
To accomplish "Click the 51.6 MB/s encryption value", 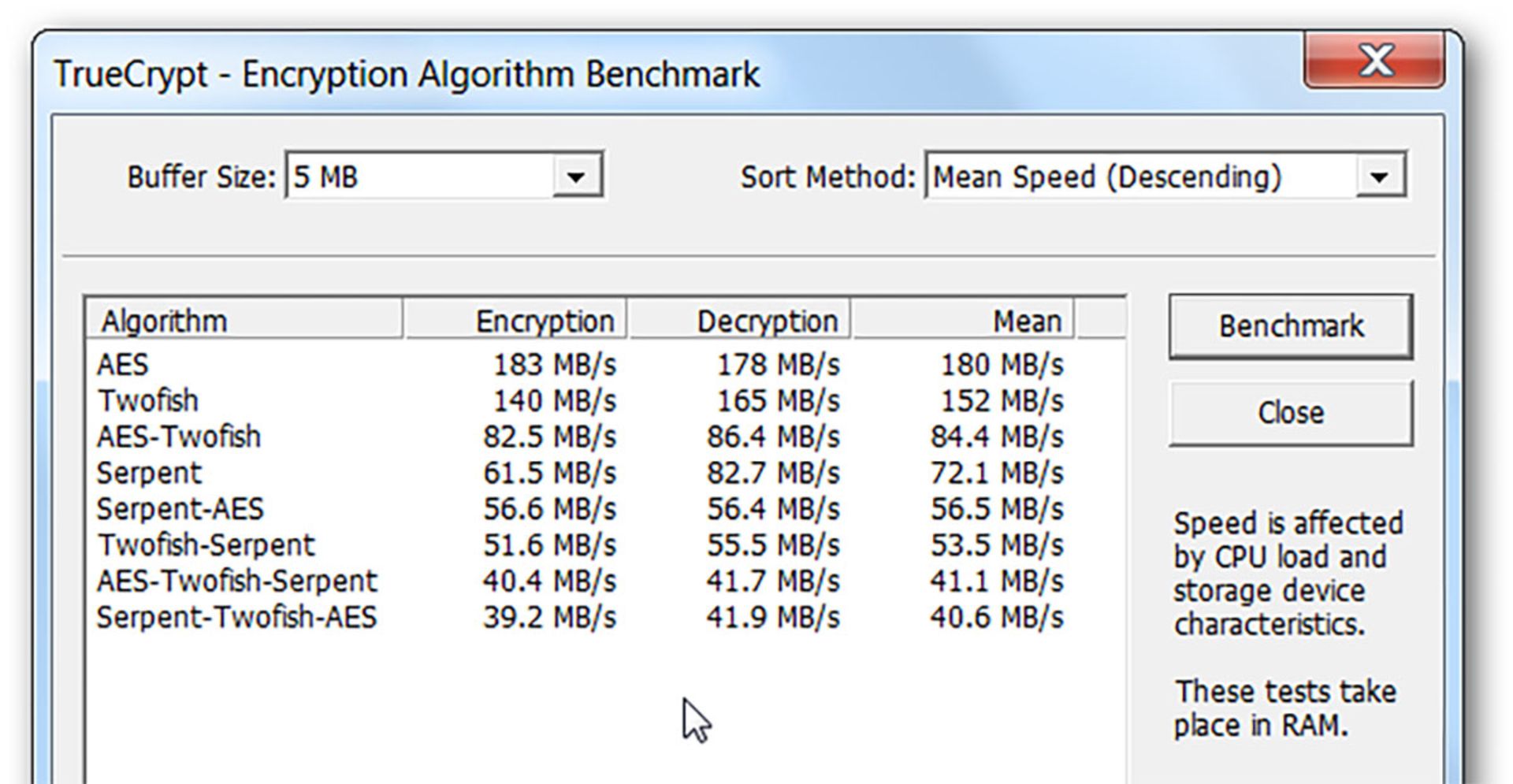I will click(550, 545).
